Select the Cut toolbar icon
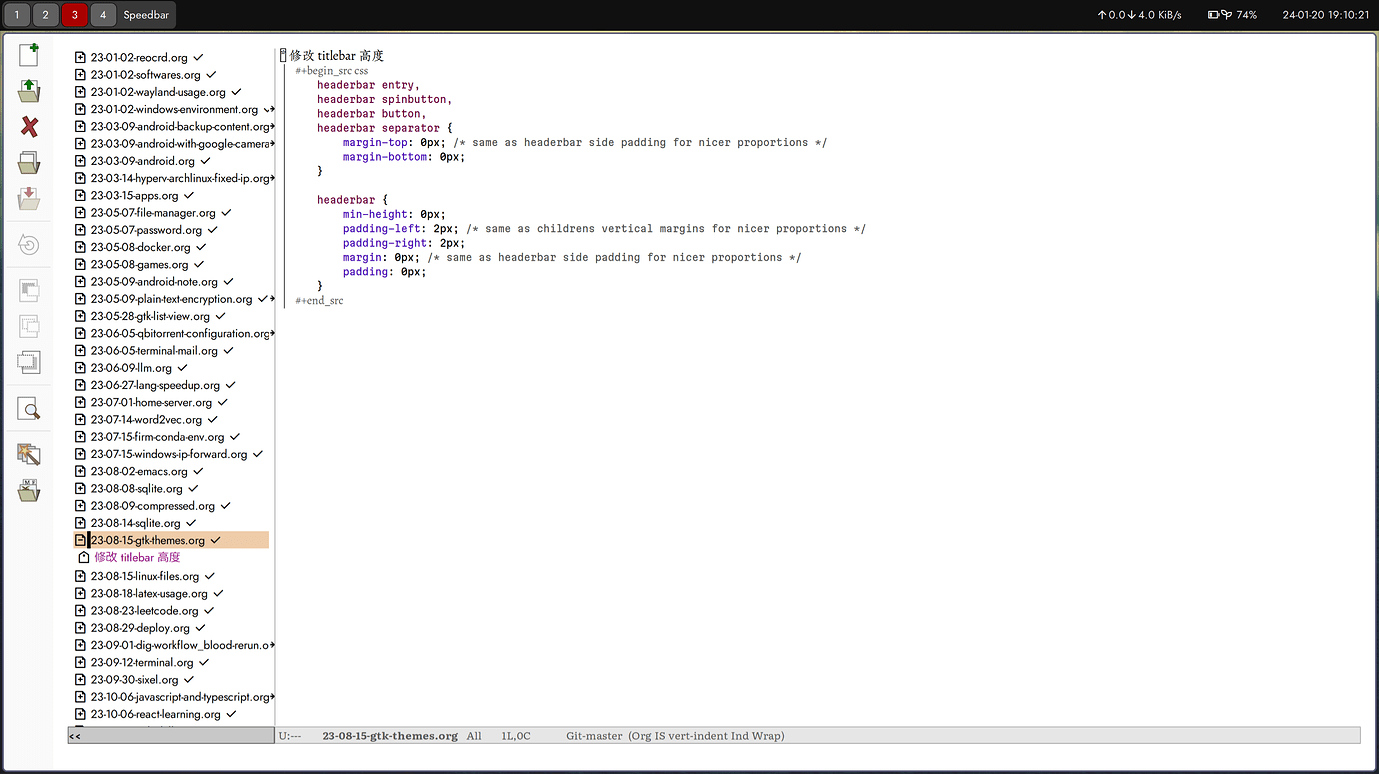1380x774 pixels. [x=28, y=290]
